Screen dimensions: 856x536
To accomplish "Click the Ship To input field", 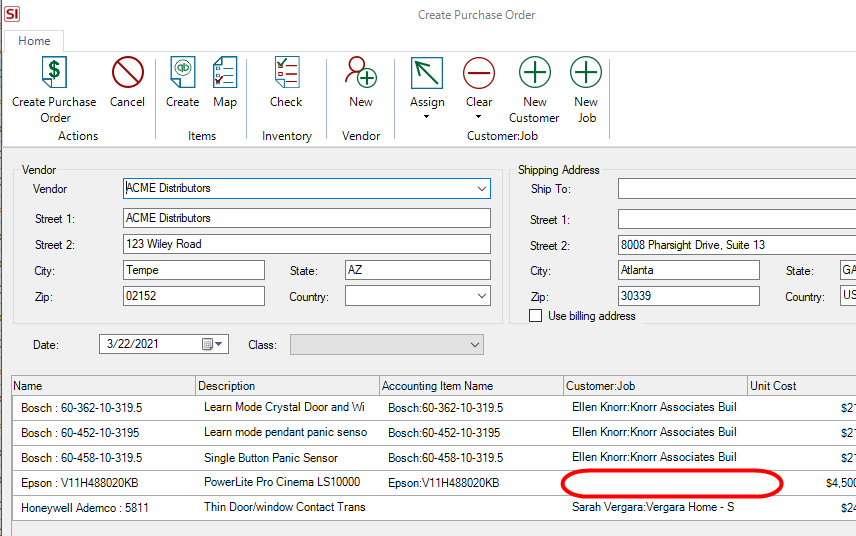I will (737, 189).
